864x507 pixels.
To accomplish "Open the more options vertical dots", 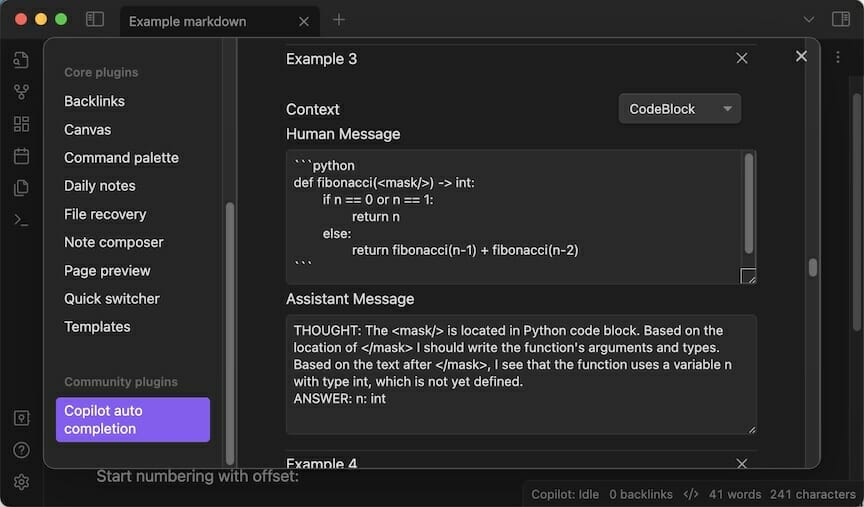I will click(838, 57).
